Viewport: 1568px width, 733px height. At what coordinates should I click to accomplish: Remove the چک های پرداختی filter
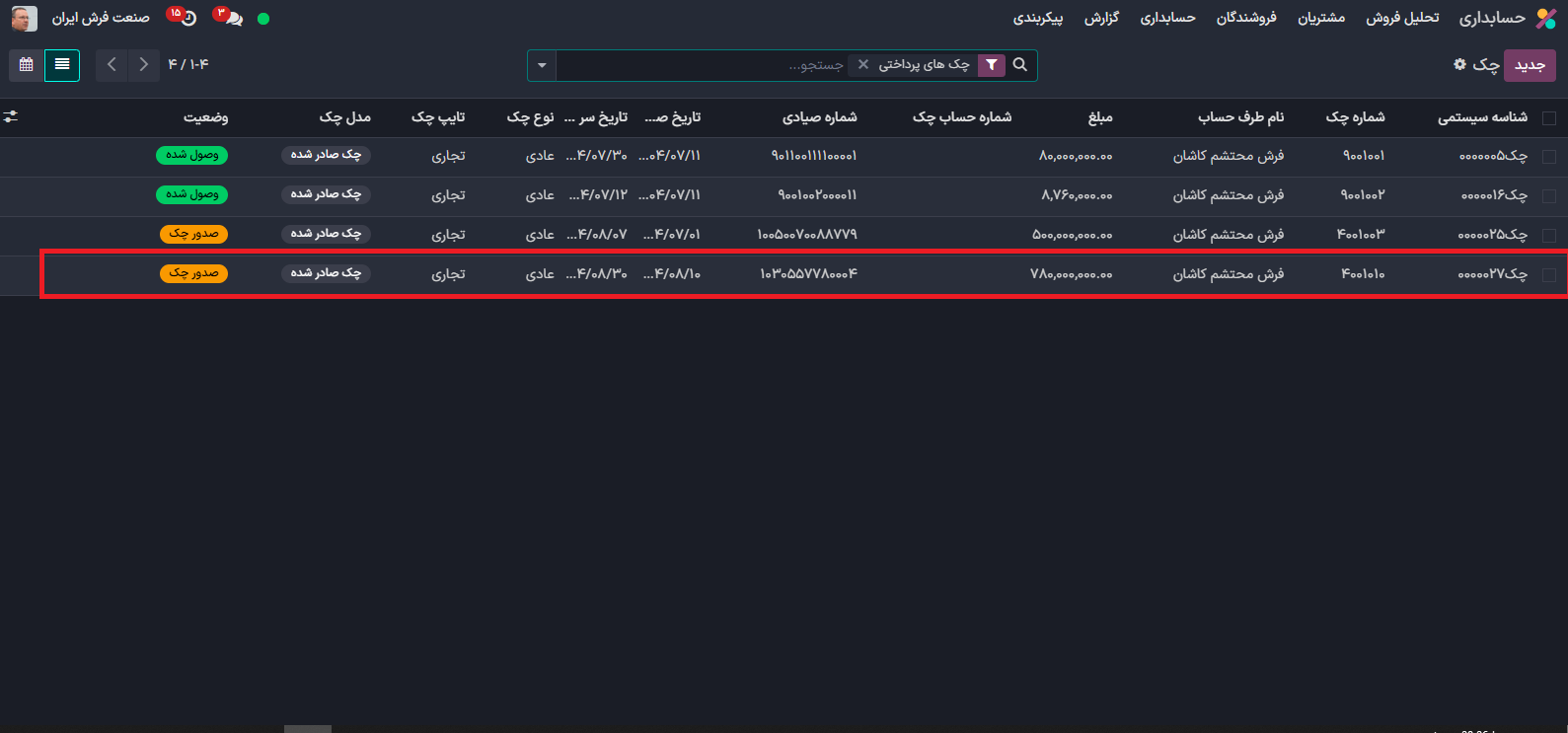[863, 65]
